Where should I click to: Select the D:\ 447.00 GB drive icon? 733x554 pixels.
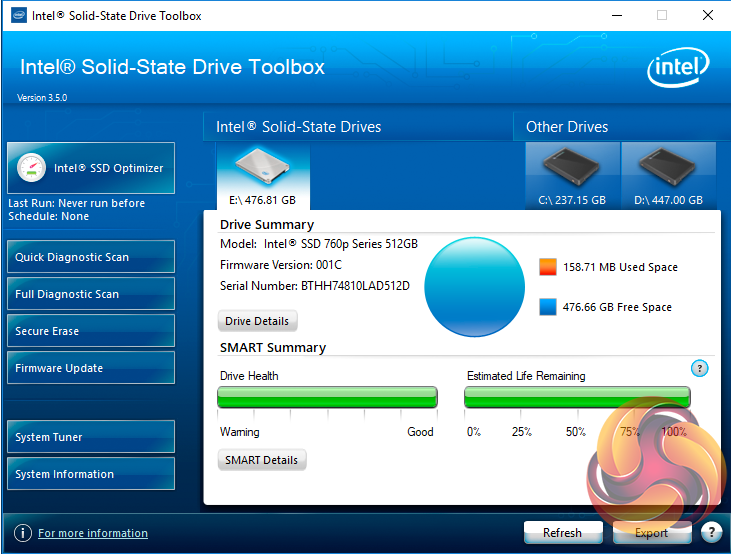coord(668,170)
